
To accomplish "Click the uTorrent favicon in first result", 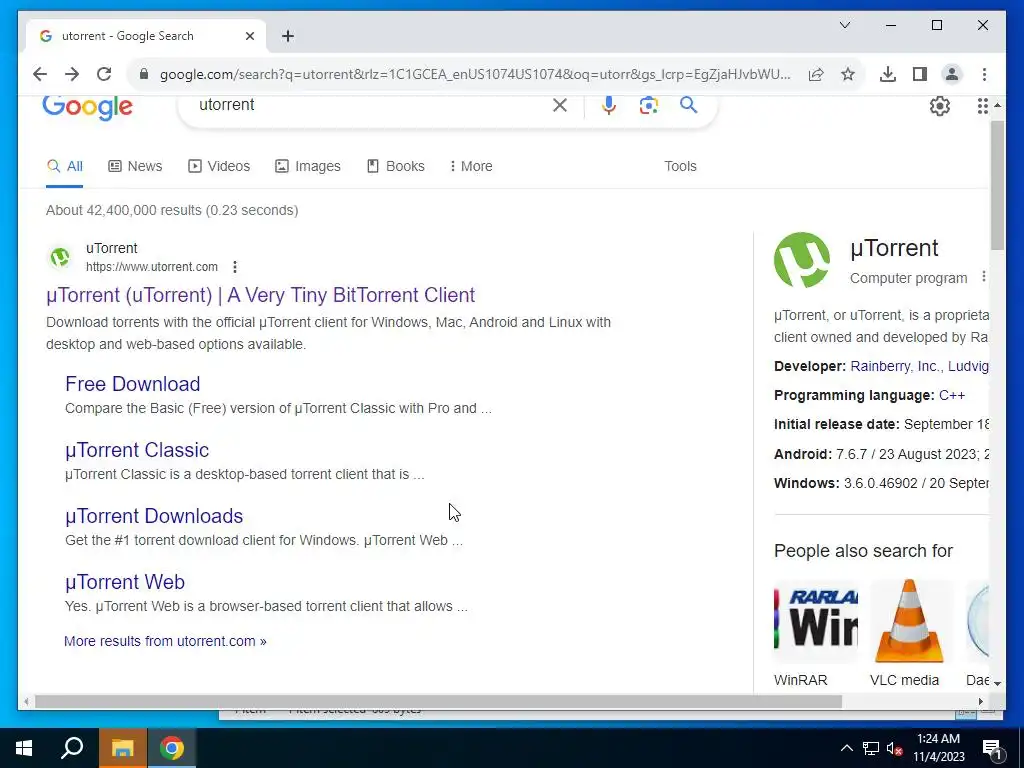I will click(x=60, y=257).
